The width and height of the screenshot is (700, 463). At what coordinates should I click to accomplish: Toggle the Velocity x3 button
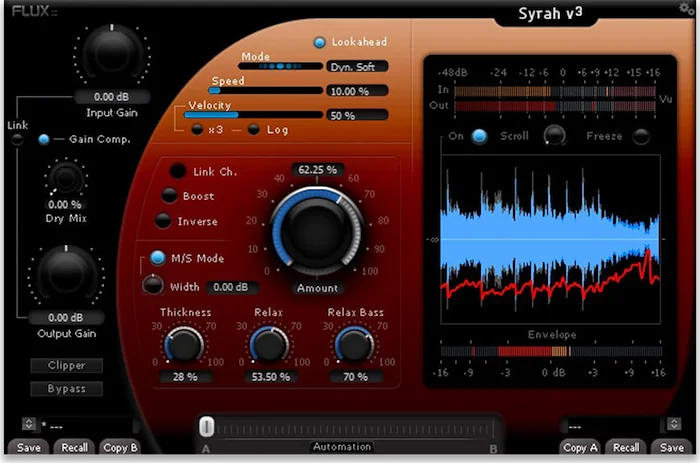click(x=197, y=129)
